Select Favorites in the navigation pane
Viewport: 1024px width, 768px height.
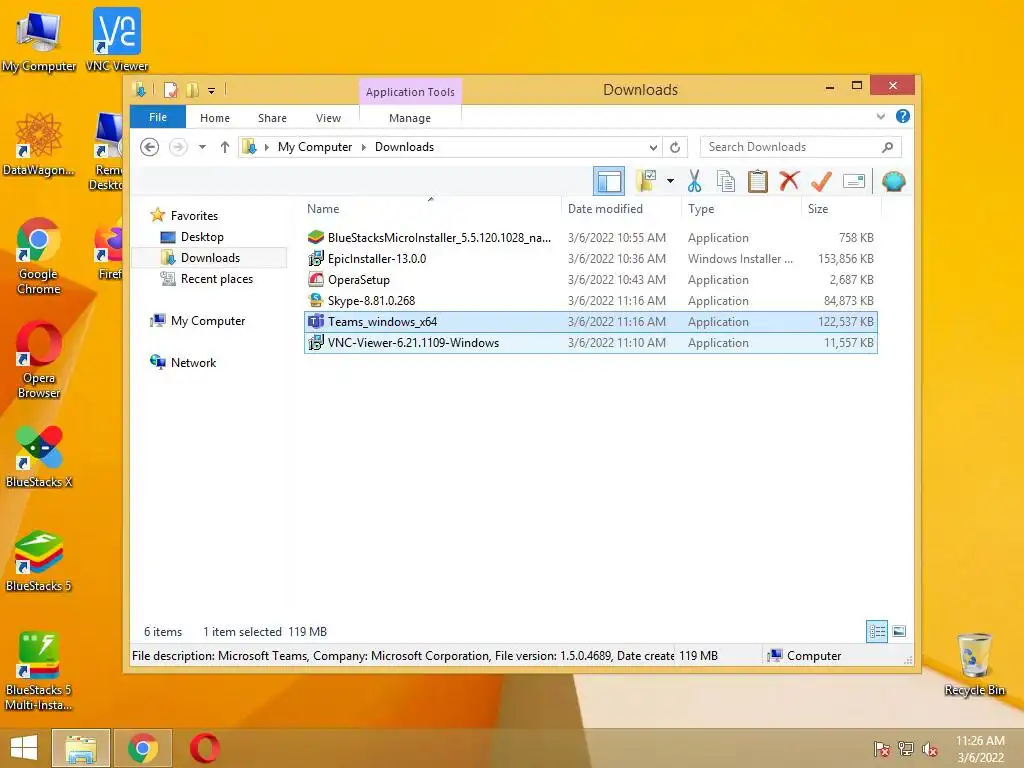(194, 216)
